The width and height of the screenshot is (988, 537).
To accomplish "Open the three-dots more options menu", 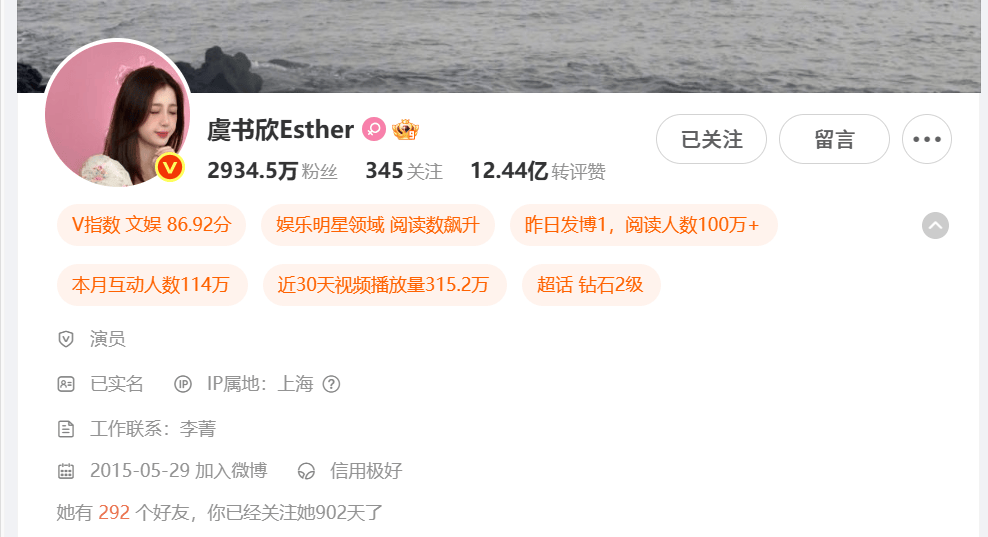I will pos(926,139).
